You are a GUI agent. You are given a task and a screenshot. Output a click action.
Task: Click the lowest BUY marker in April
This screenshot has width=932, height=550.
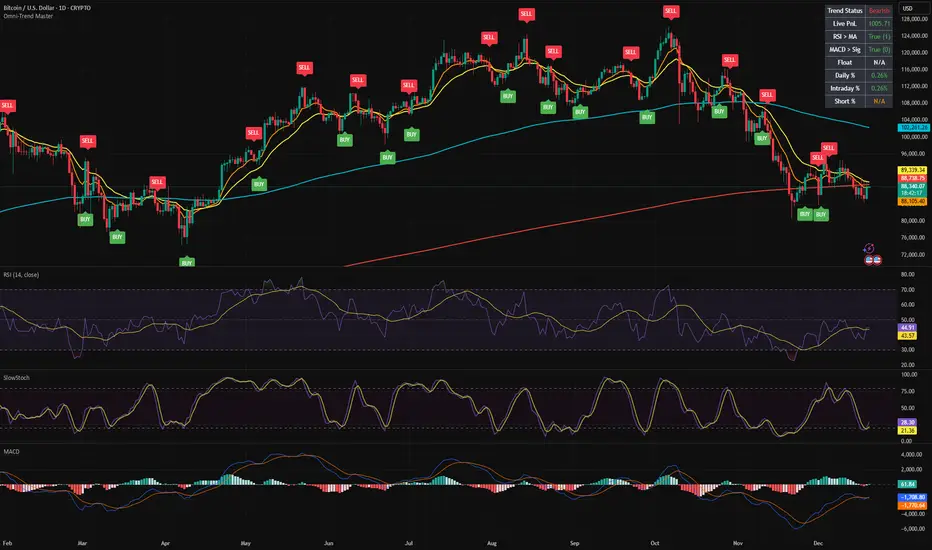[x=187, y=262]
